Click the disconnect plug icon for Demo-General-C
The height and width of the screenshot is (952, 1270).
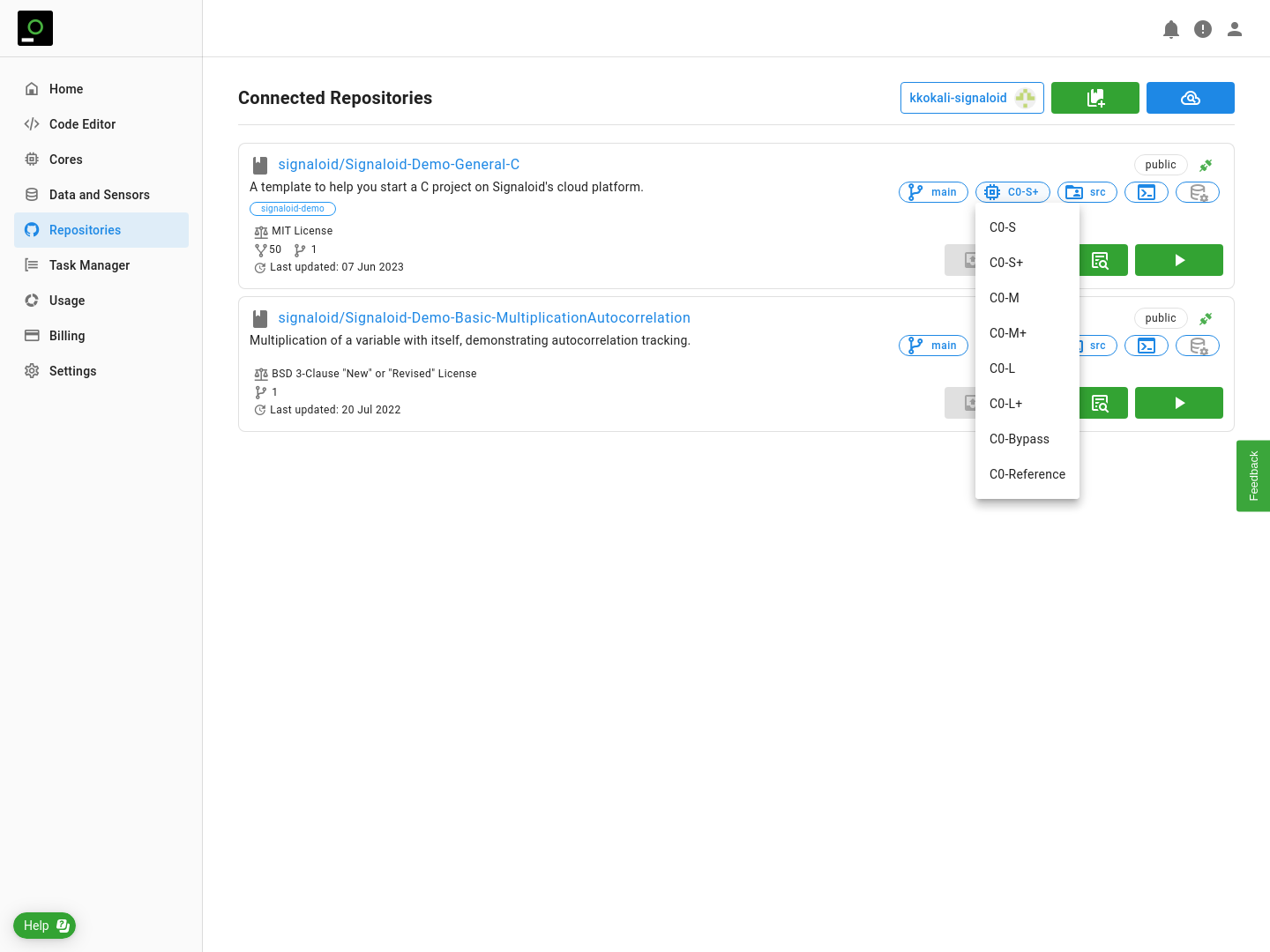[1206, 165]
